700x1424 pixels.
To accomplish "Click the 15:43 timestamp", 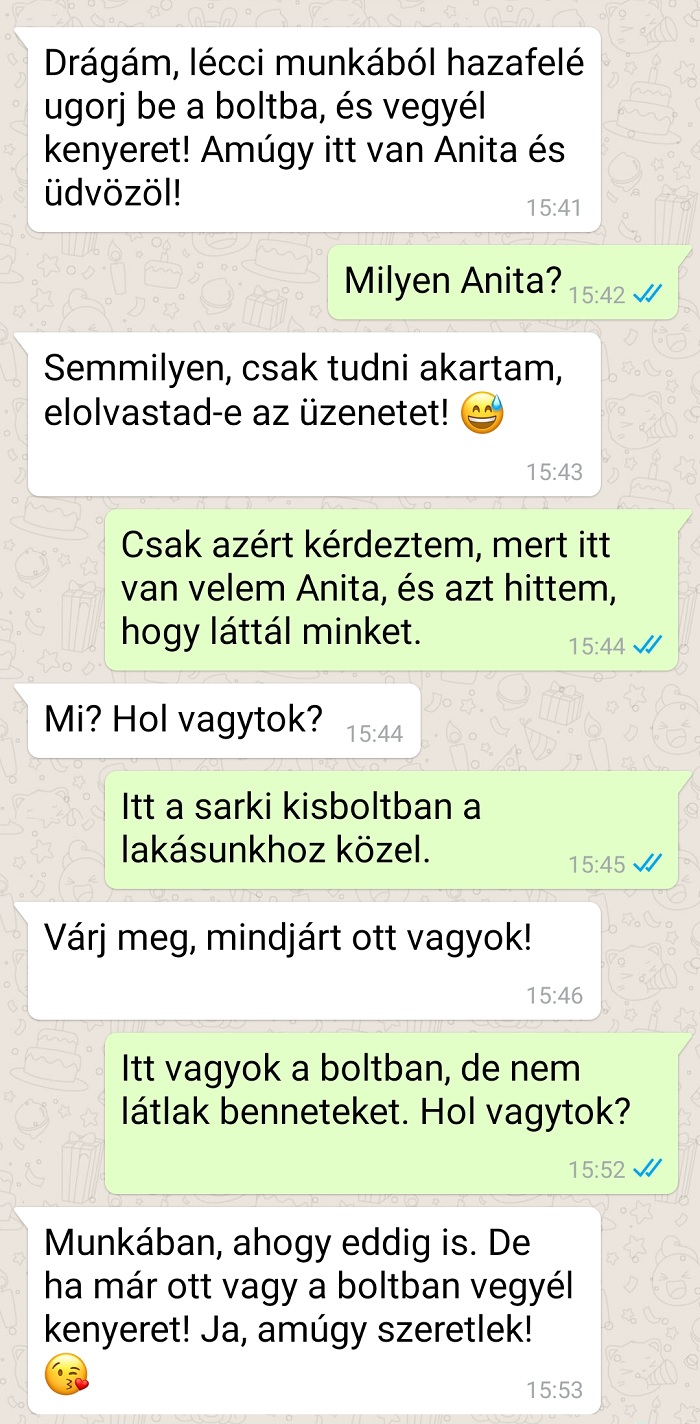I will [x=554, y=472].
